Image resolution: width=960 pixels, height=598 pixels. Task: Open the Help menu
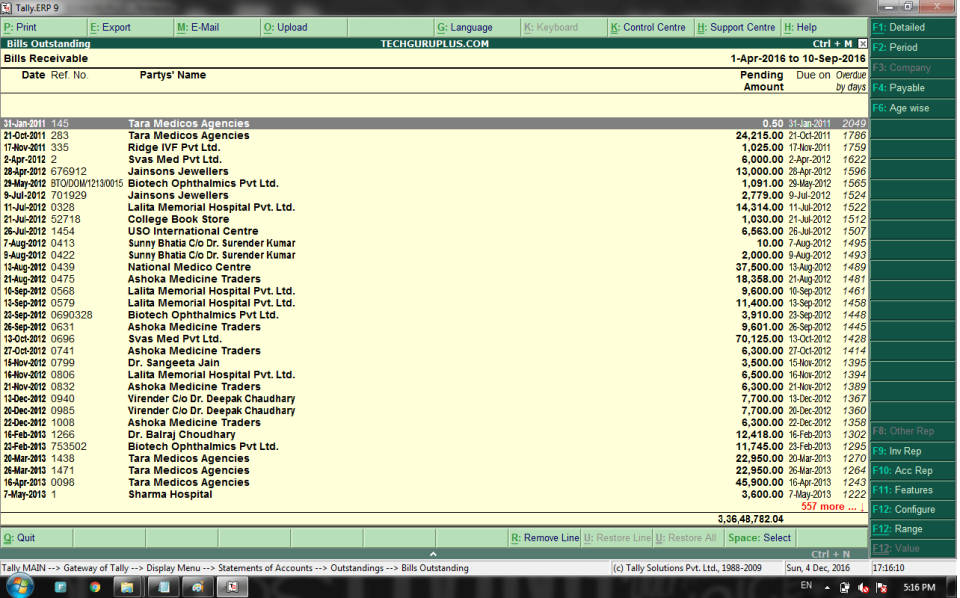[825, 28]
